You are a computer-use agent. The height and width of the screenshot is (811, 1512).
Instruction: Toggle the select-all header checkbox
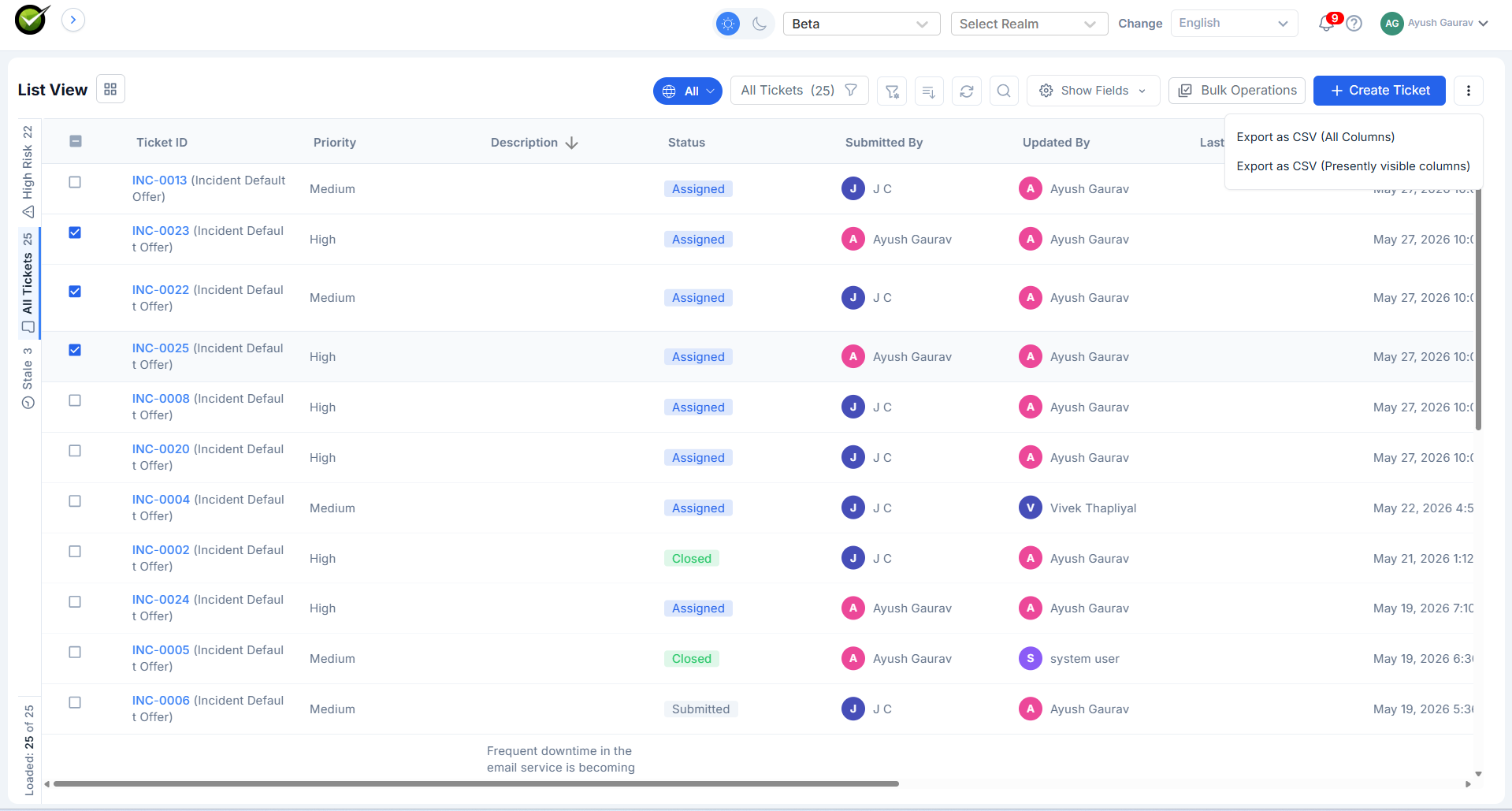(76, 141)
